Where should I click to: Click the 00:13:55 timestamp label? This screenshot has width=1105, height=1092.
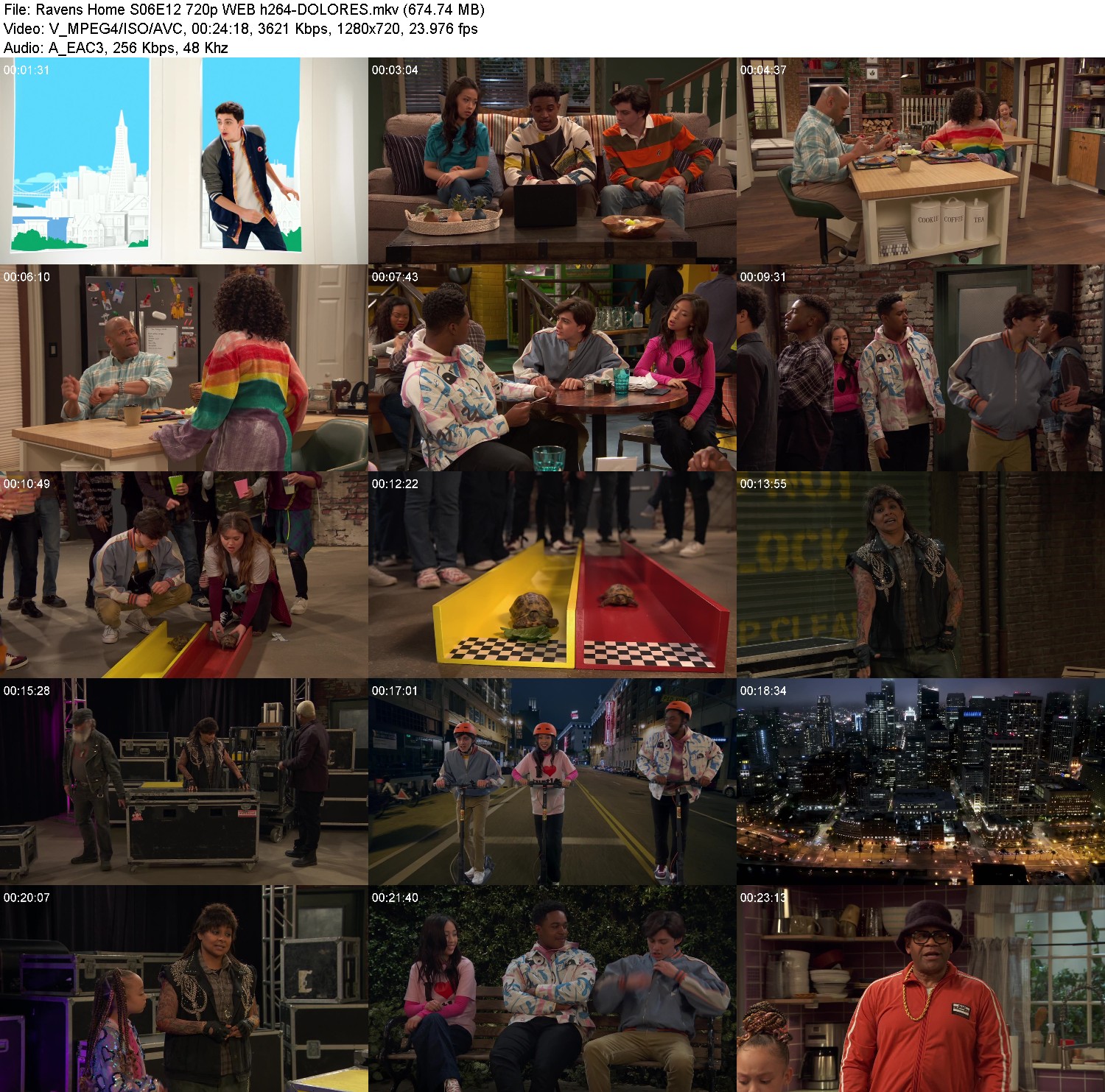763,484
